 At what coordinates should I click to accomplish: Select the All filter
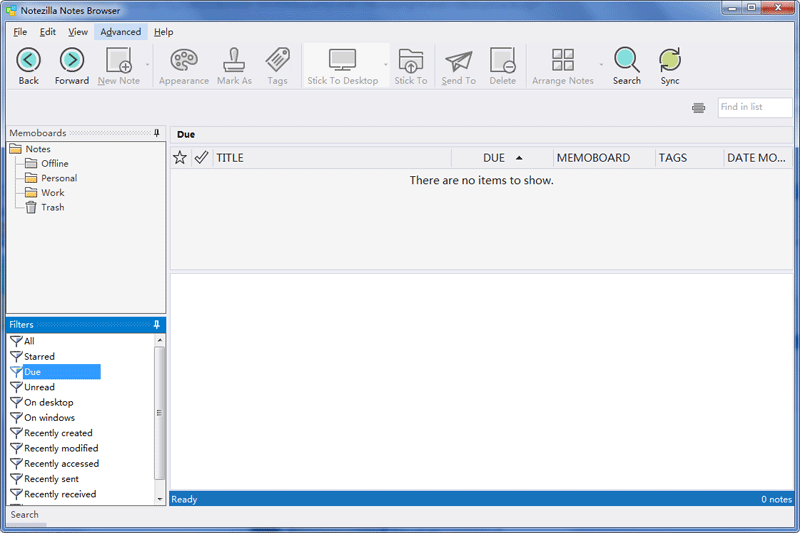point(29,341)
